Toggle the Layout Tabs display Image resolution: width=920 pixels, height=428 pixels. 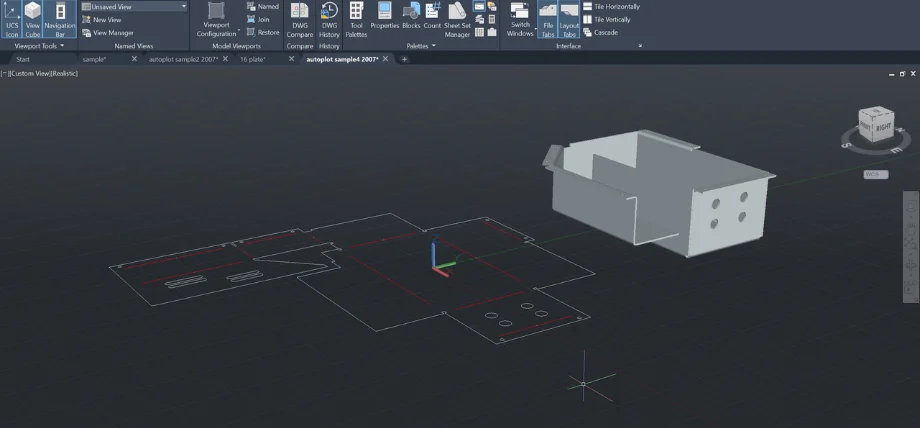[569, 19]
